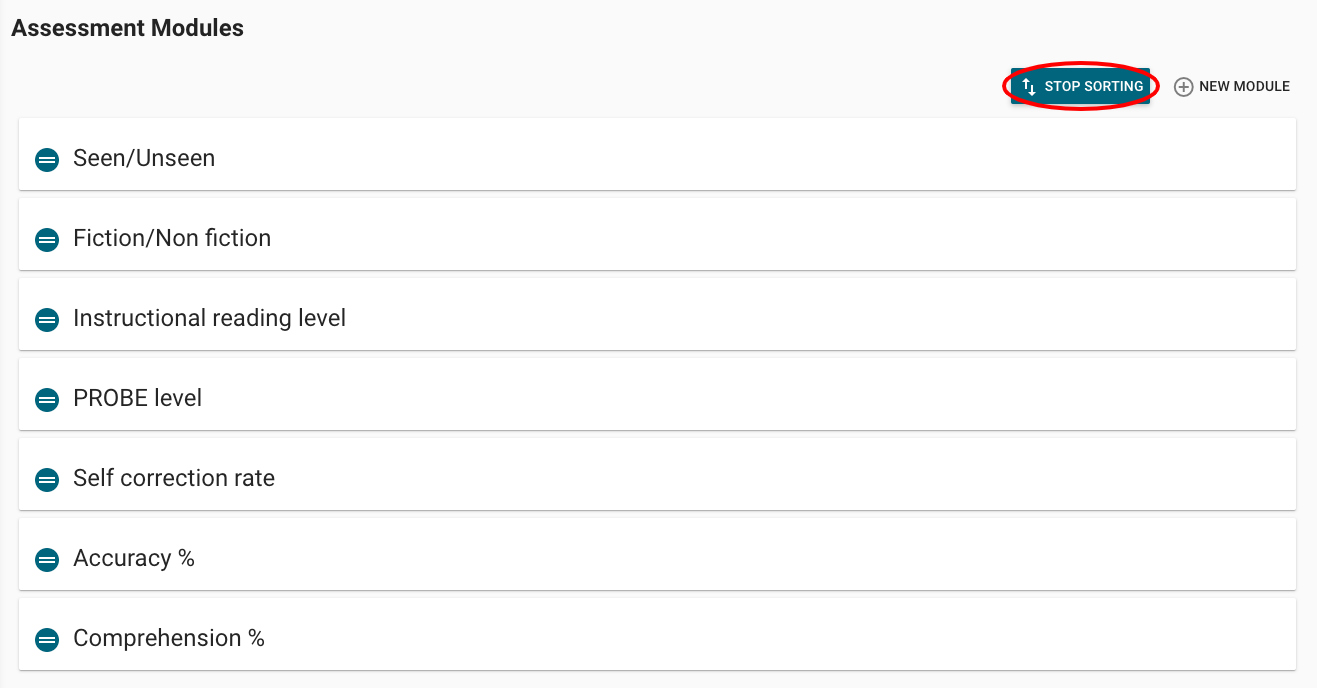This screenshot has height=688, width=1317.
Task: Select the Seen/Unseen module title
Action: [144, 158]
